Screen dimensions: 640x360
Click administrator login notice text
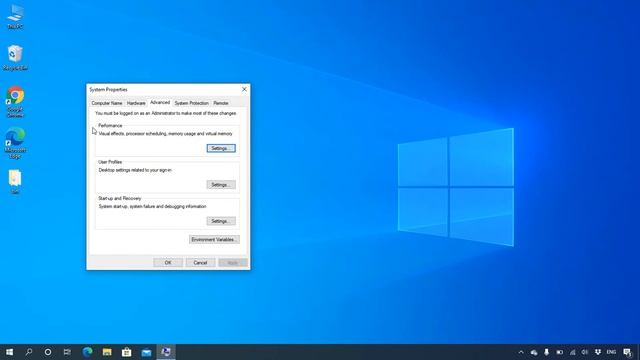(166, 113)
